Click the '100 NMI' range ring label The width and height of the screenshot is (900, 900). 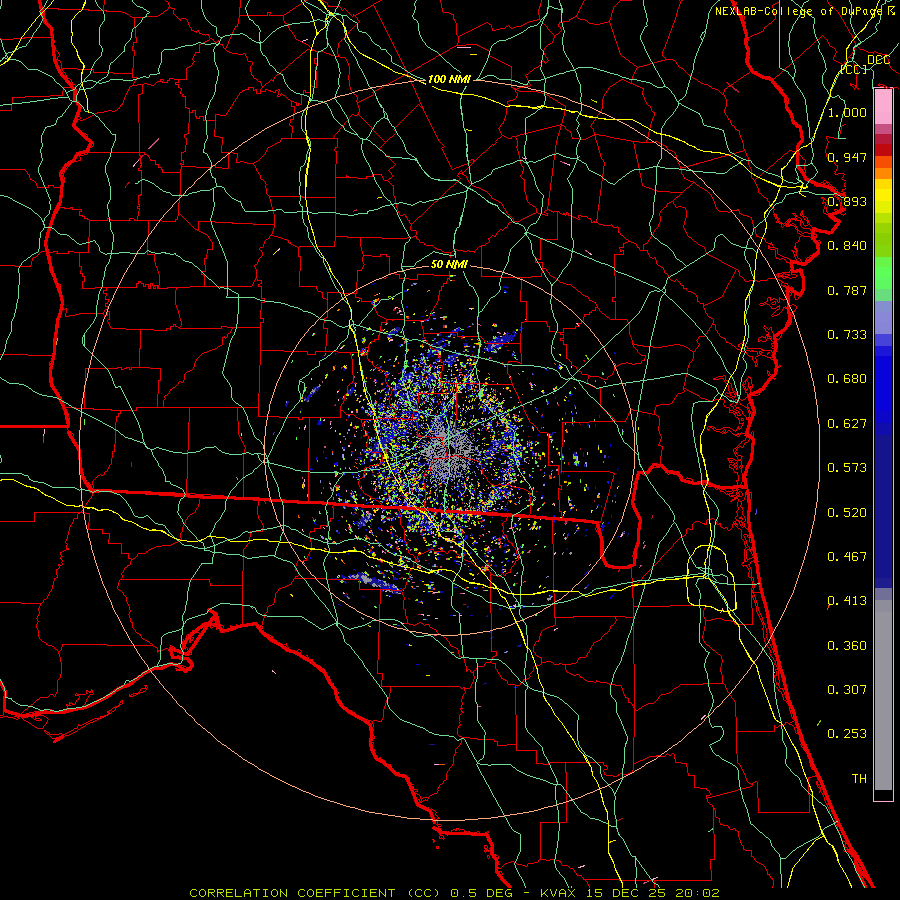coord(449,79)
